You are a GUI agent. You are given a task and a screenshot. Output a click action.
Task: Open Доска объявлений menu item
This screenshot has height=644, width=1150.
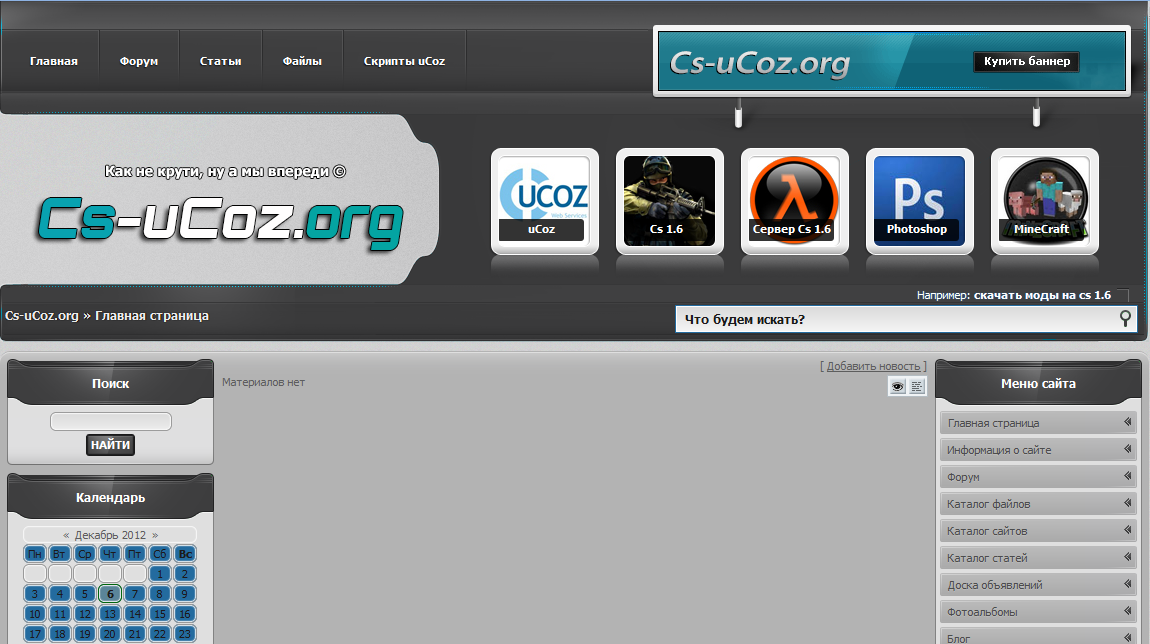point(1037,585)
